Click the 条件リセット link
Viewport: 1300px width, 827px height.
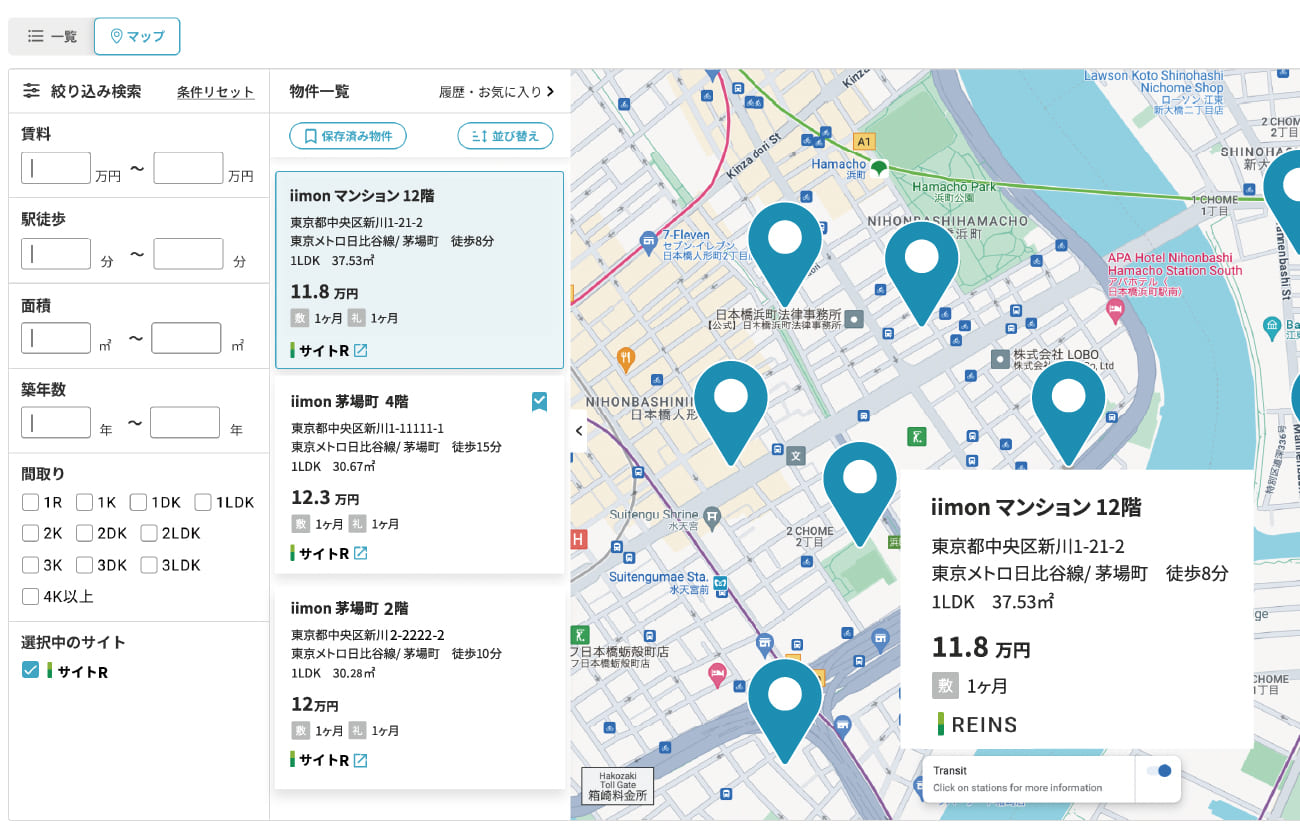point(215,92)
